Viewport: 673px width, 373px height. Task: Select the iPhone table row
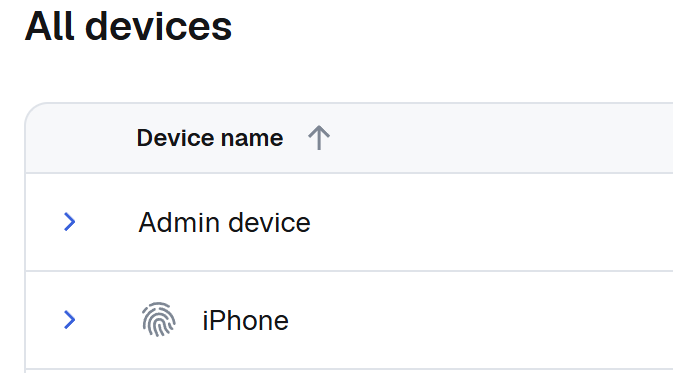click(x=349, y=320)
